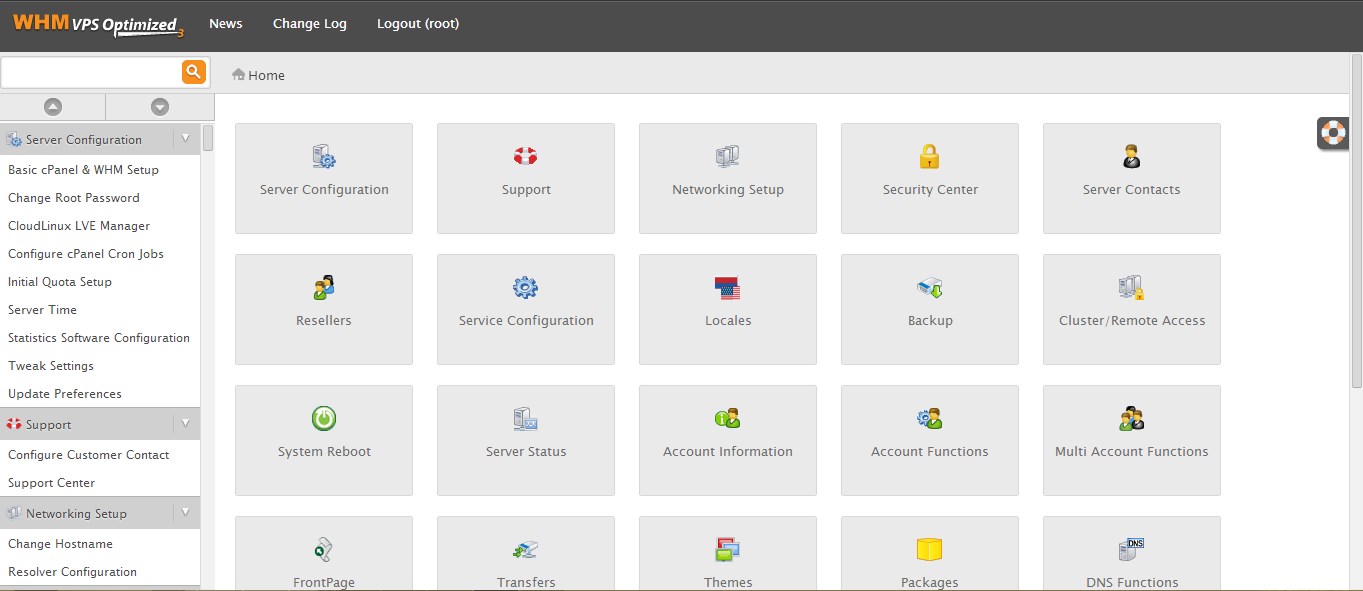Viewport: 1363px width, 591px height.
Task: Open the Support lifebuoy tile
Action: click(x=526, y=179)
